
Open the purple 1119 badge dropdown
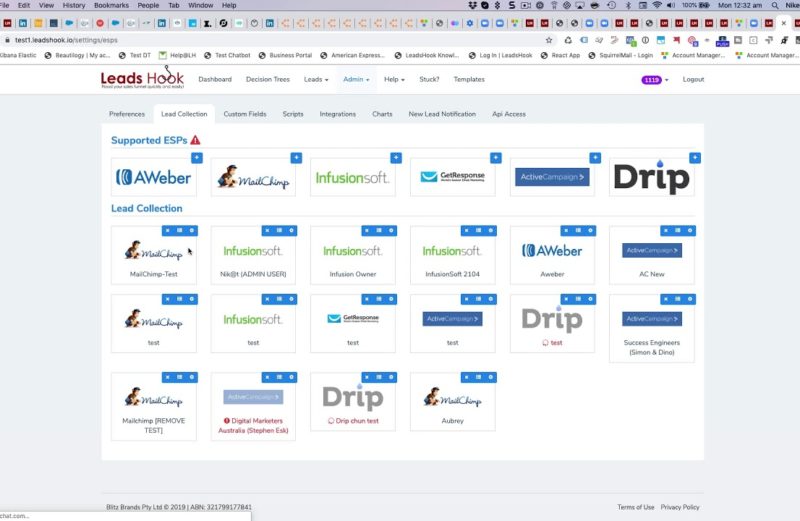point(655,80)
